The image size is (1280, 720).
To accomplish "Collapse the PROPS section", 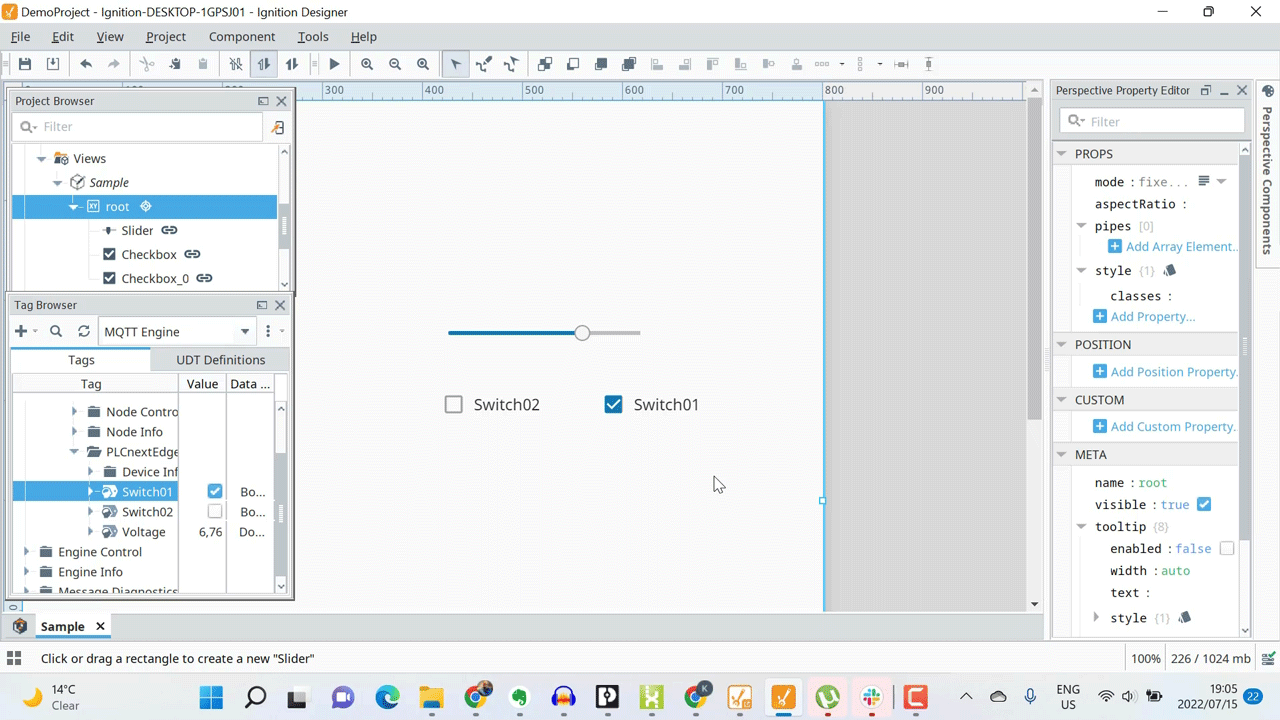I will click(x=1062, y=154).
